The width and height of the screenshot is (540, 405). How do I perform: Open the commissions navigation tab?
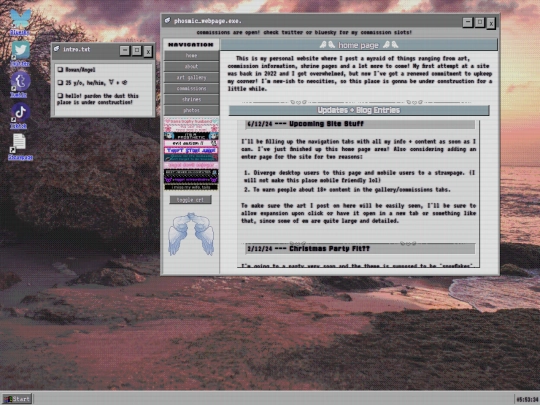pos(191,89)
